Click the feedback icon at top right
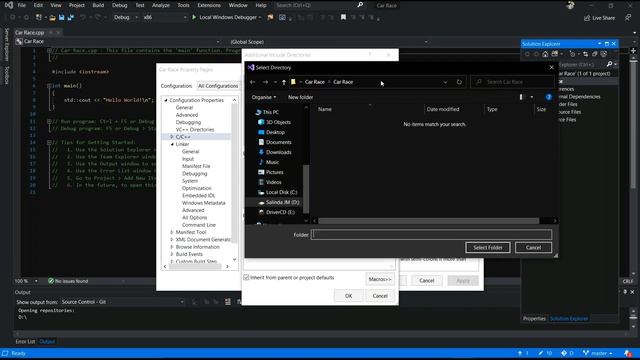The width and height of the screenshot is (640, 360). click(x=627, y=18)
